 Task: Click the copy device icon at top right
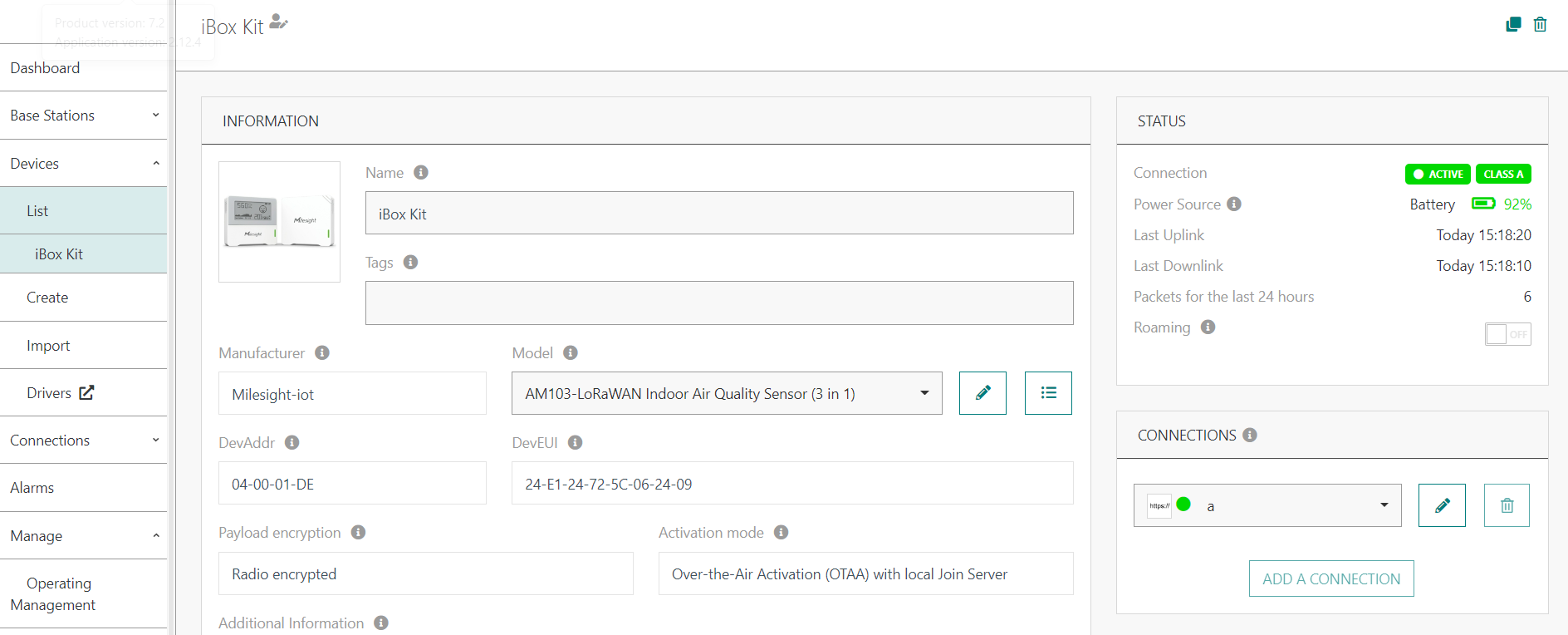[x=1513, y=24]
